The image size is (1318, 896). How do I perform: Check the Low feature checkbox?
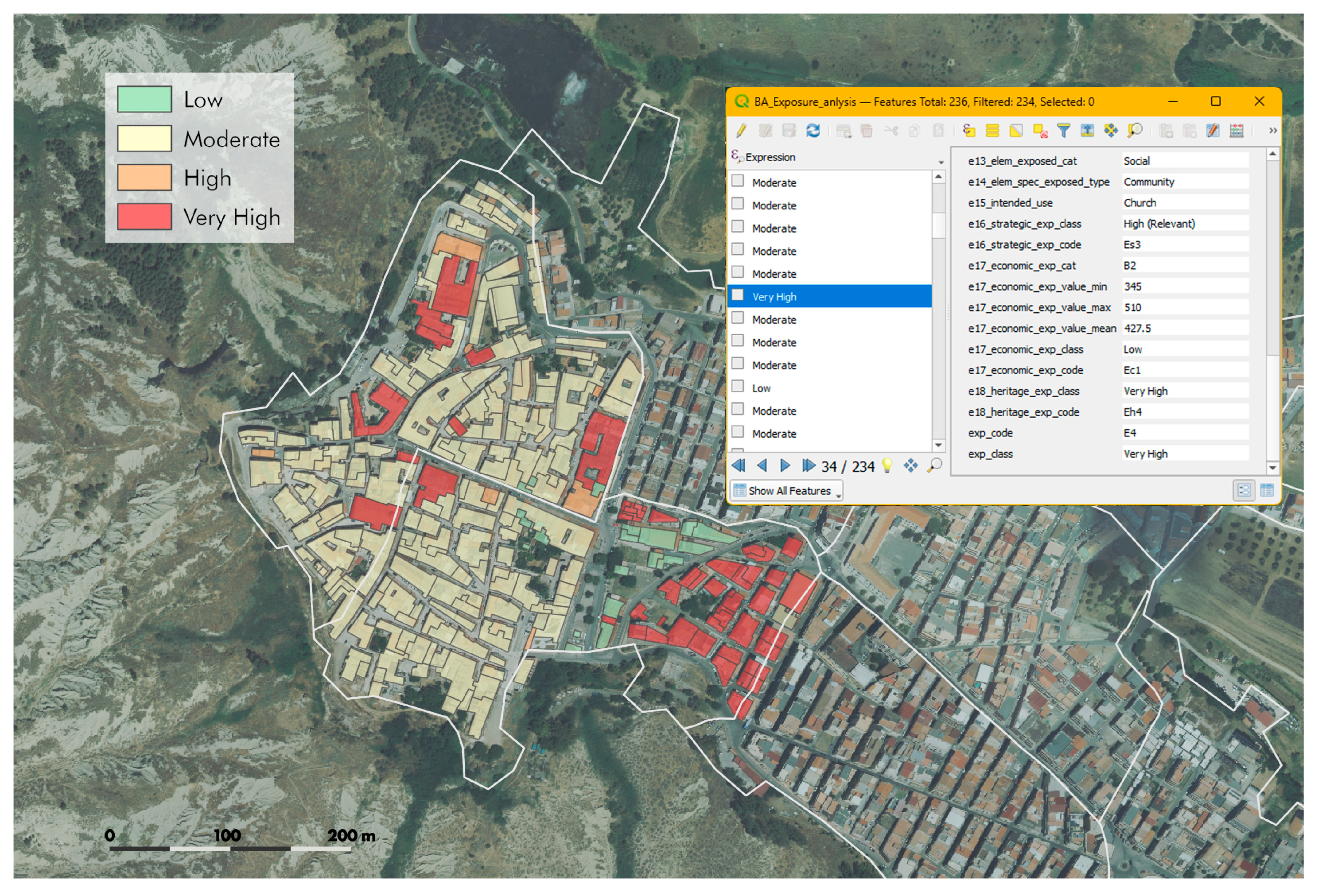point(738,386)
